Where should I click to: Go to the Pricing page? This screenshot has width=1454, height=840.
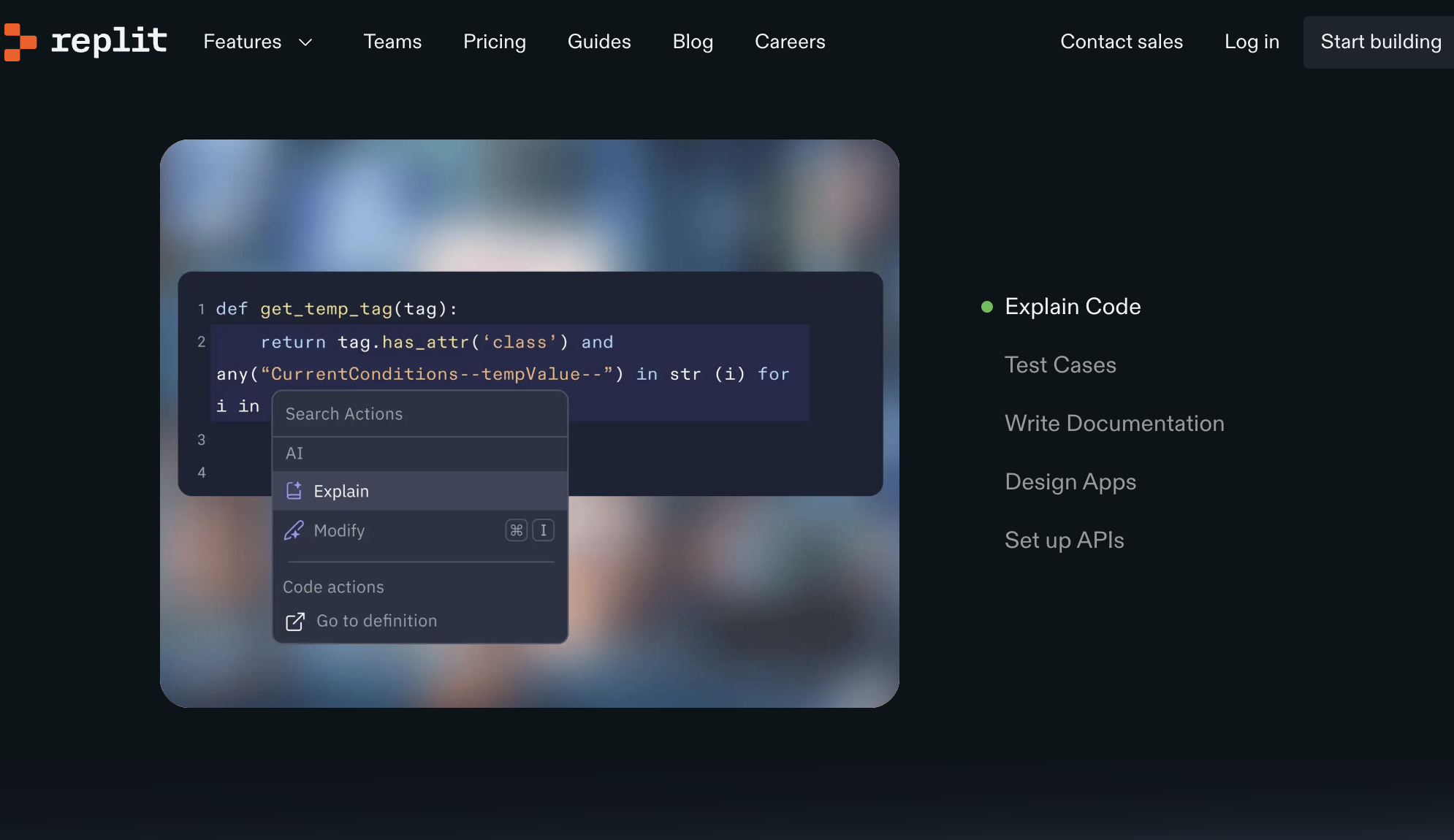[x=495, y=42]
